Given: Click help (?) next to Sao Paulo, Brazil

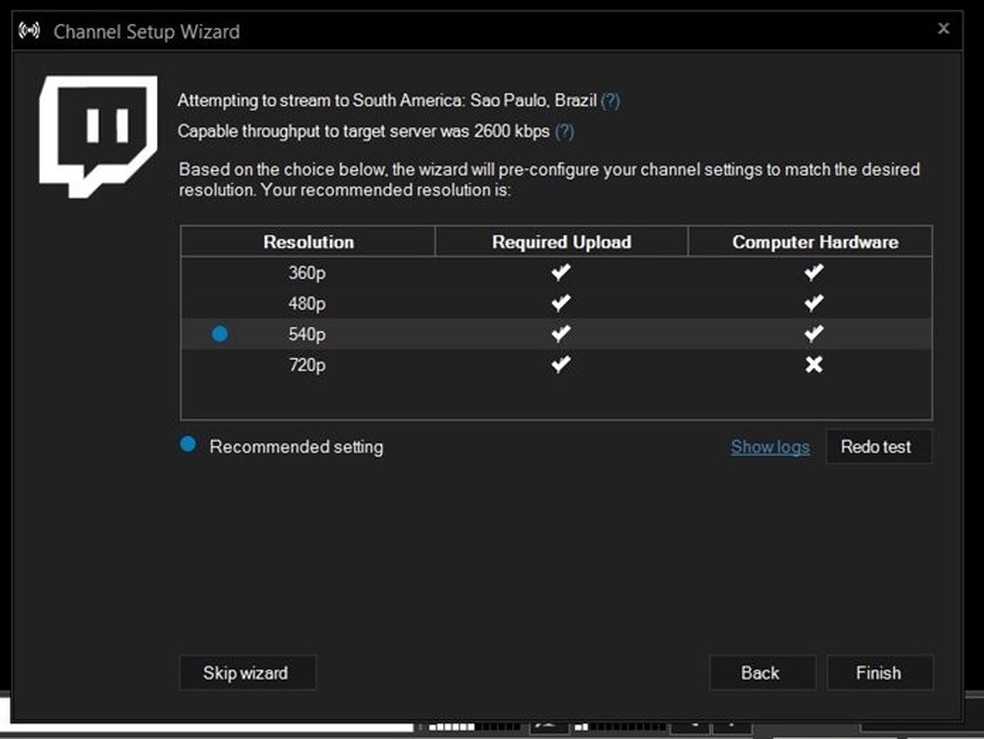Looking at the screenshot, I should click(x=610, y=100).
